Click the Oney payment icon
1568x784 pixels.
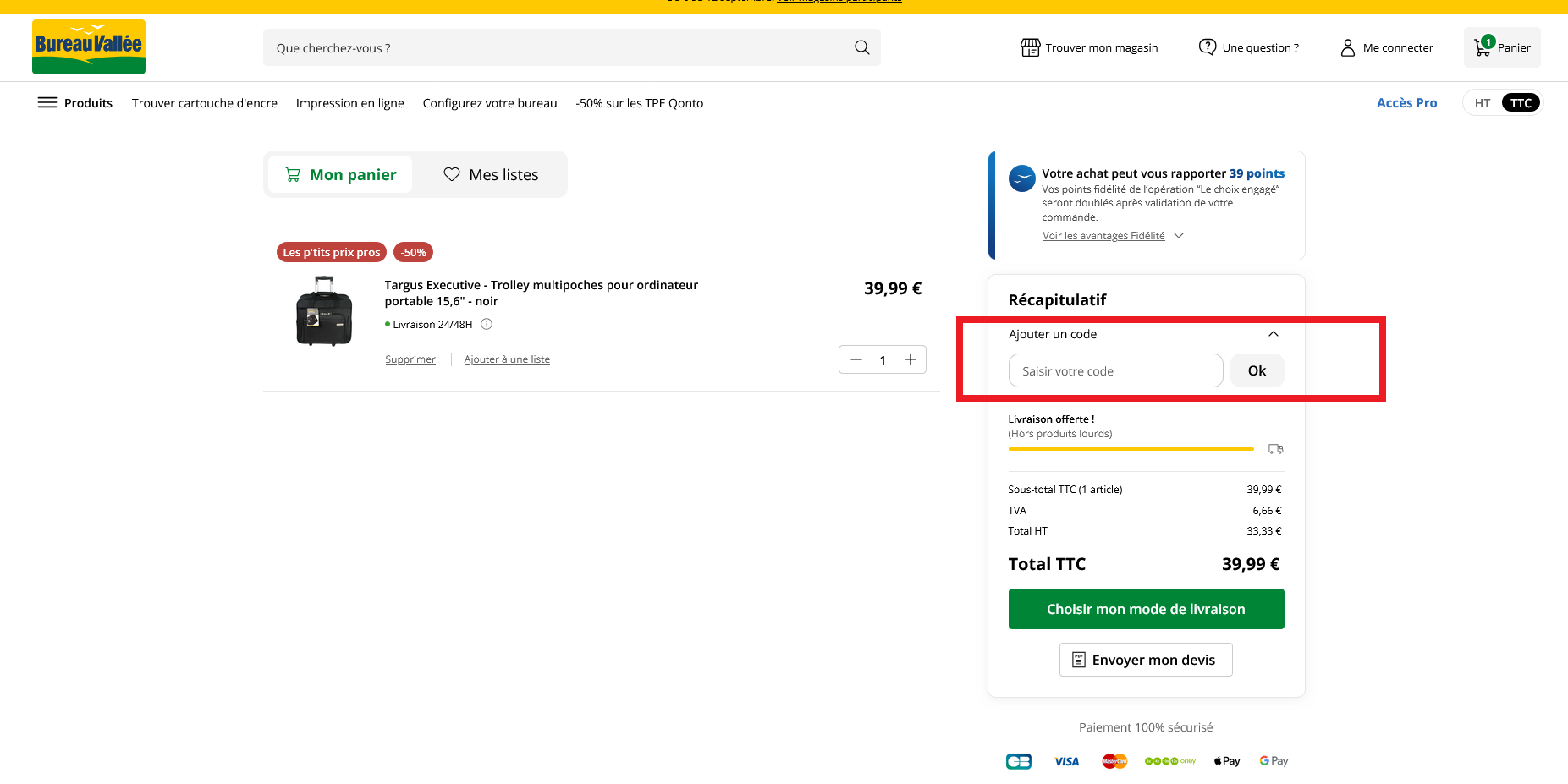pos(1170,761)
